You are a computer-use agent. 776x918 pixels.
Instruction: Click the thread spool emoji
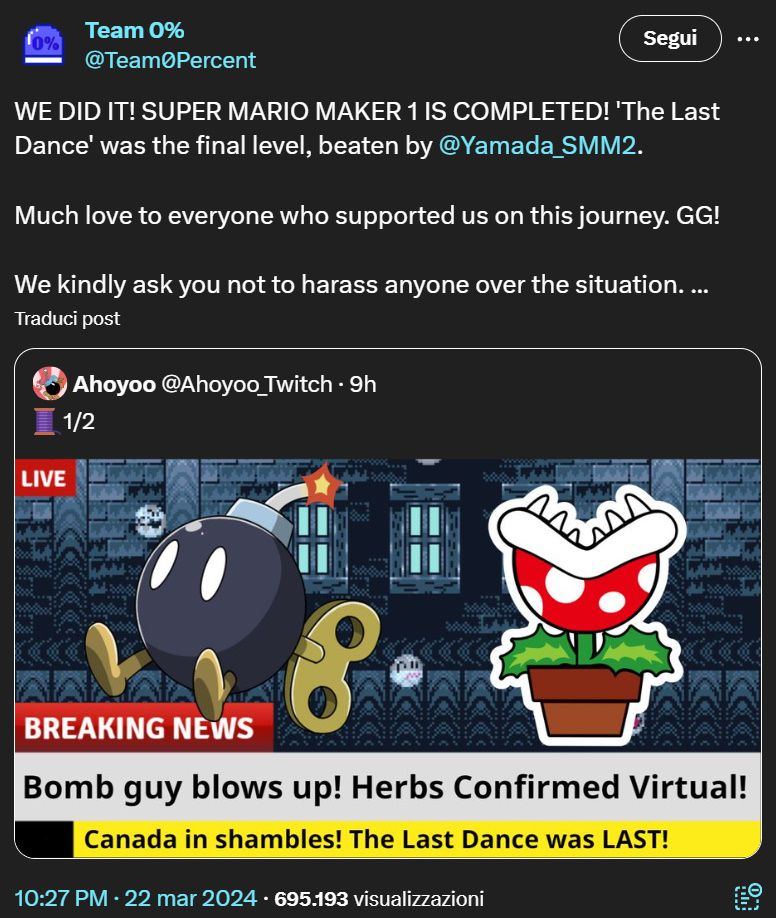(45, 422)
